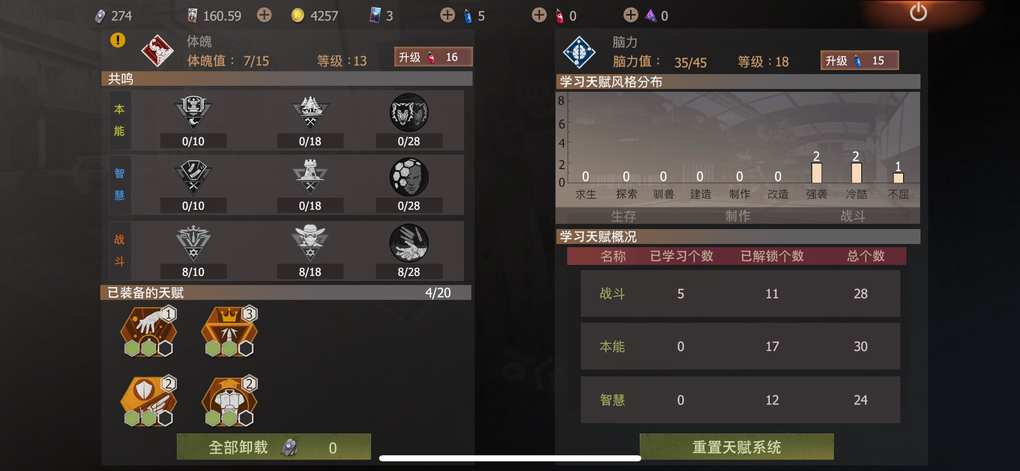Click 全部卸载 to unload all talents
The image size is (1020, 471).
click(x=274, y=448)
